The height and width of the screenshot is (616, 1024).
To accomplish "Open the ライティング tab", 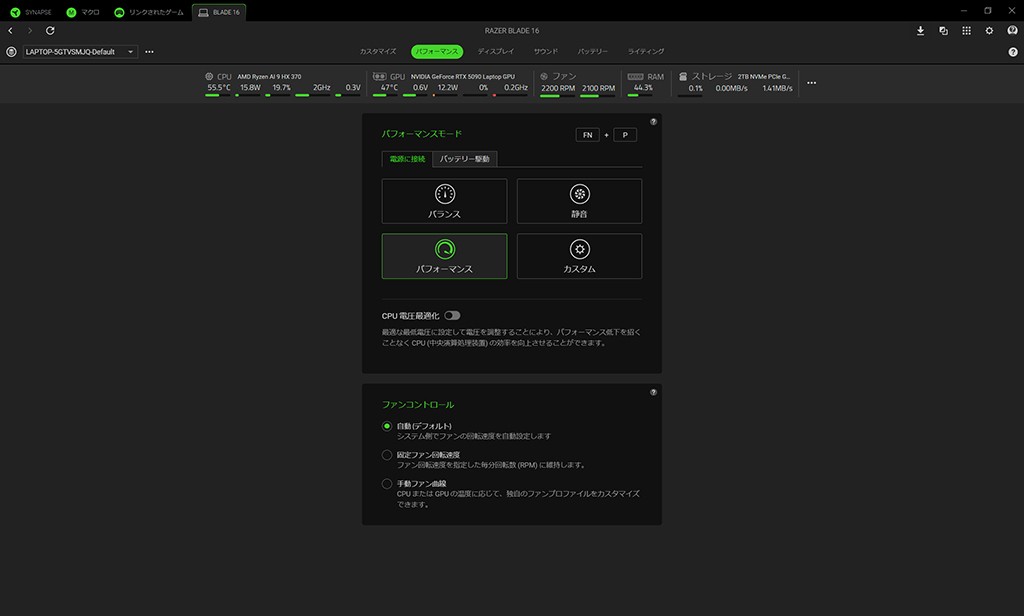I will 646,51.
